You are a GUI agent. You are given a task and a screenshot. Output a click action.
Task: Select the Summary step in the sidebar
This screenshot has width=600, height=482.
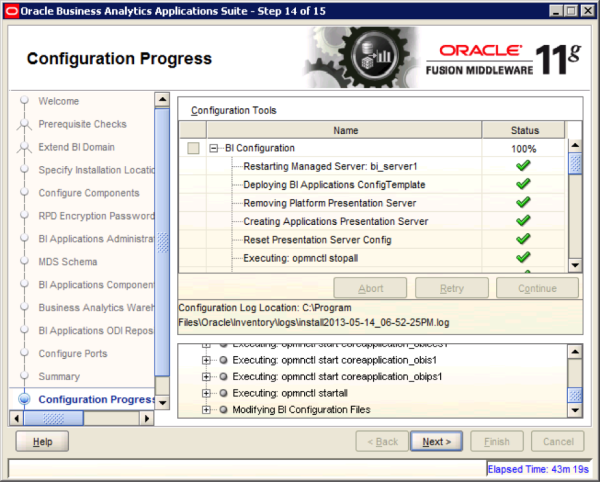coord(59,377)
